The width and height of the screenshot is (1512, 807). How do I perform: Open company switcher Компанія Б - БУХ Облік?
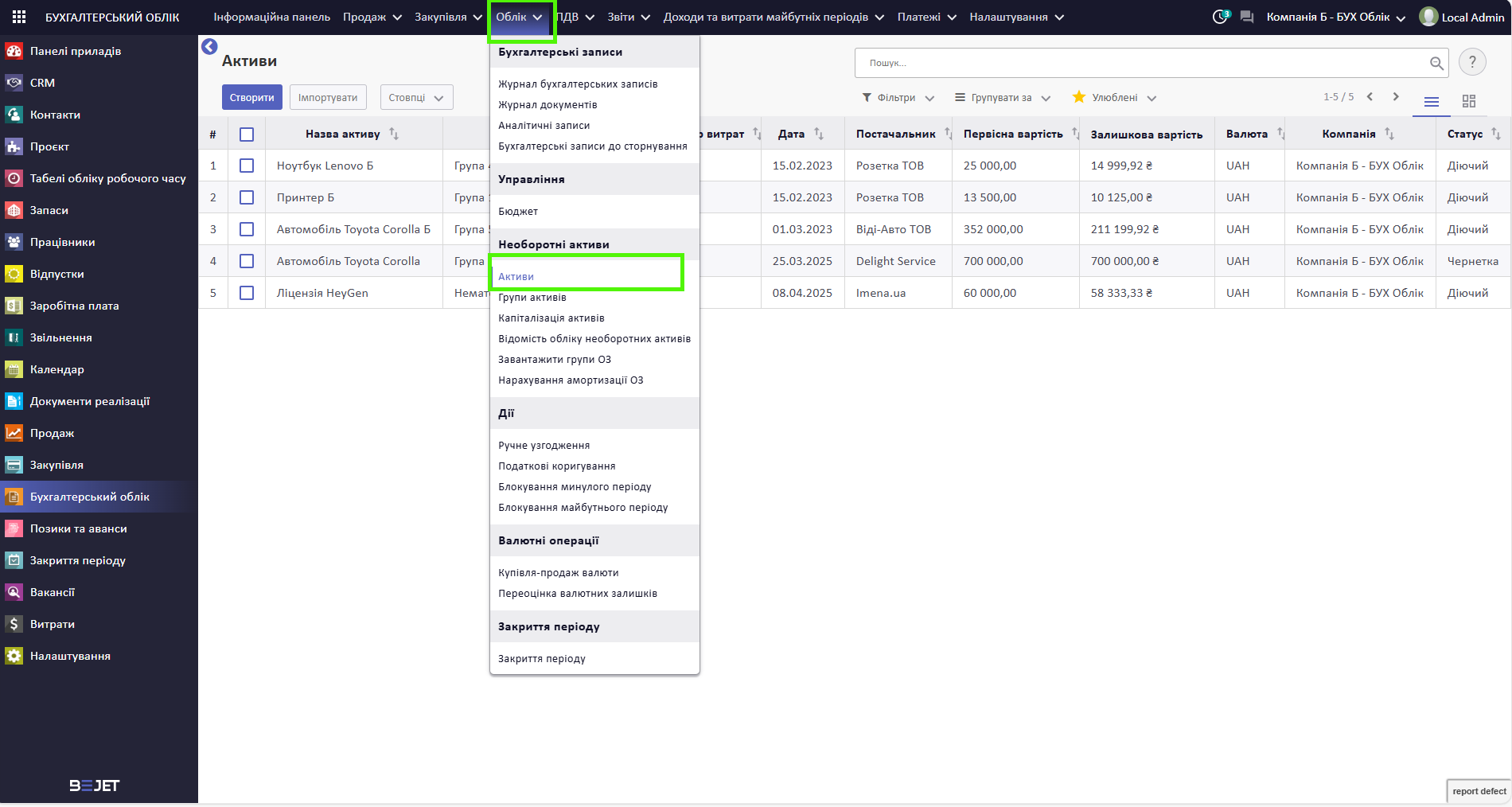coord(1336,17)
